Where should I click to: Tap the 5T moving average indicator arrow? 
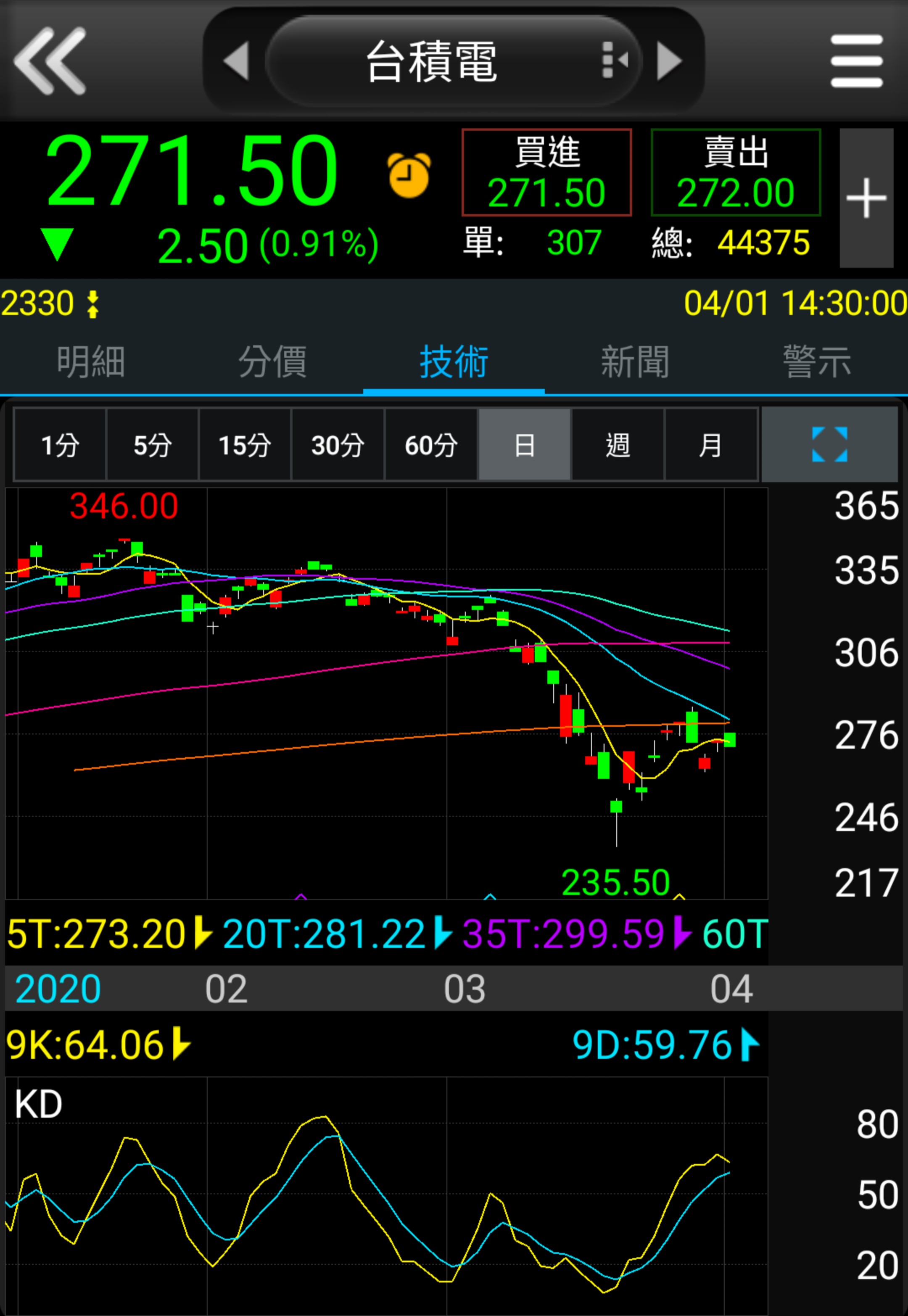point(202,933)
